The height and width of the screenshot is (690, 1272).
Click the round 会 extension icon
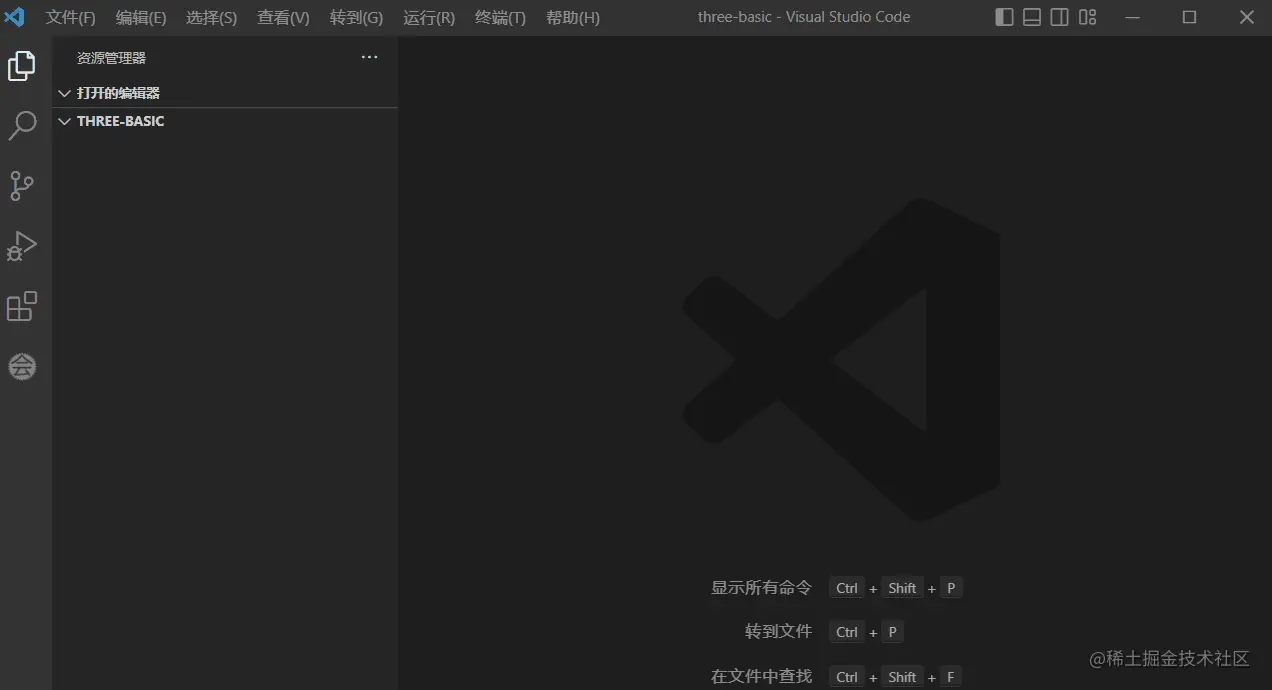[x=22, y=367]
